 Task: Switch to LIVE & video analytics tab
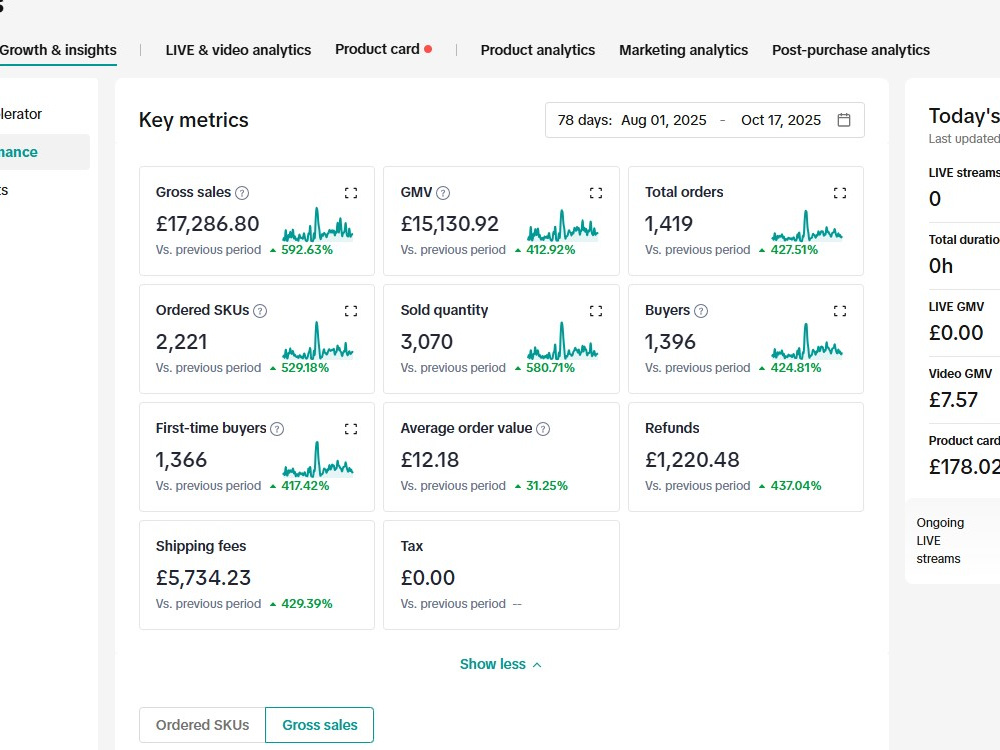coord(239,50)
